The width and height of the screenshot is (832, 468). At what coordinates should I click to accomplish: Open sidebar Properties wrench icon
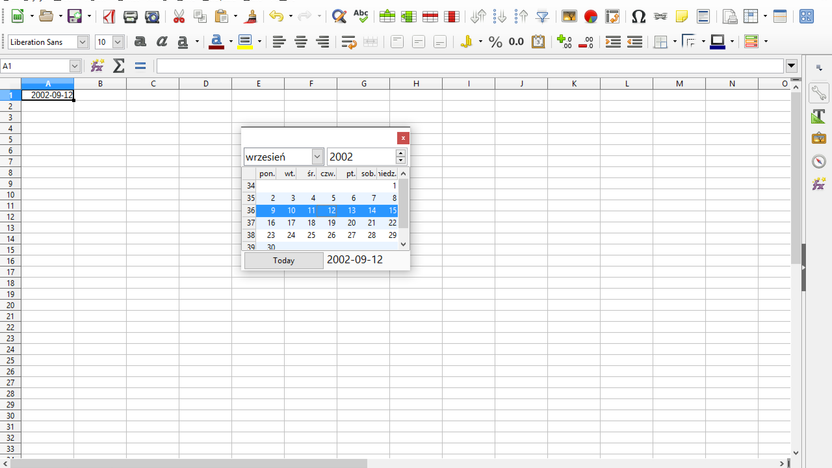819,93
